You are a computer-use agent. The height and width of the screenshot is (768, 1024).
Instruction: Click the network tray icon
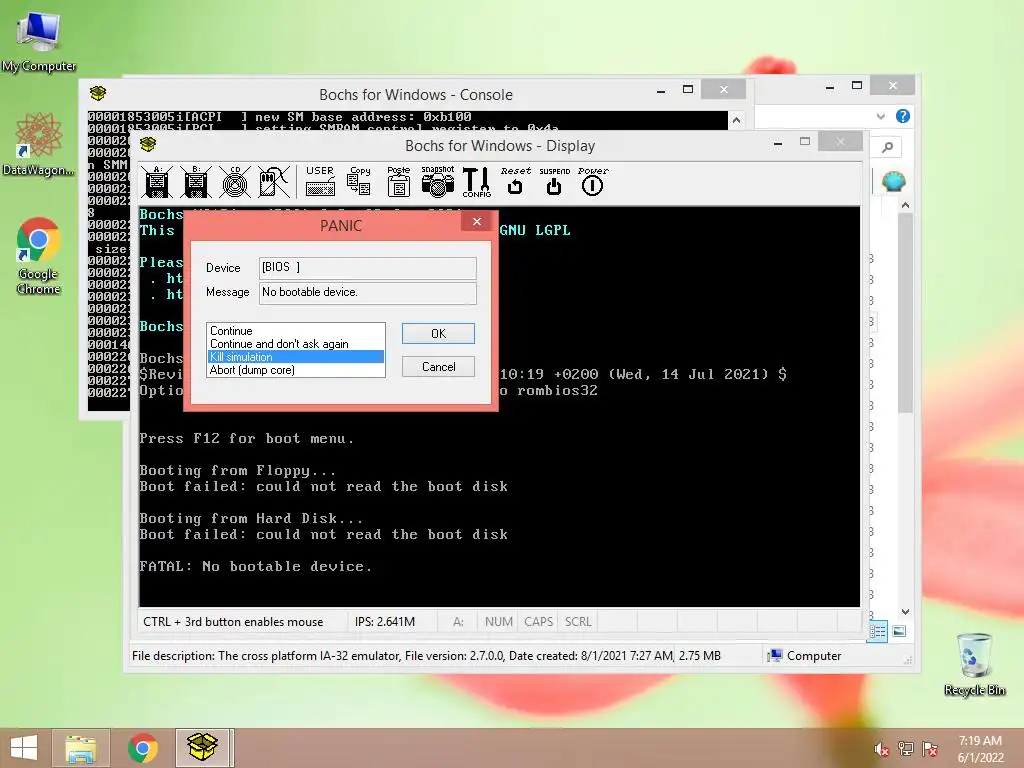905,749
